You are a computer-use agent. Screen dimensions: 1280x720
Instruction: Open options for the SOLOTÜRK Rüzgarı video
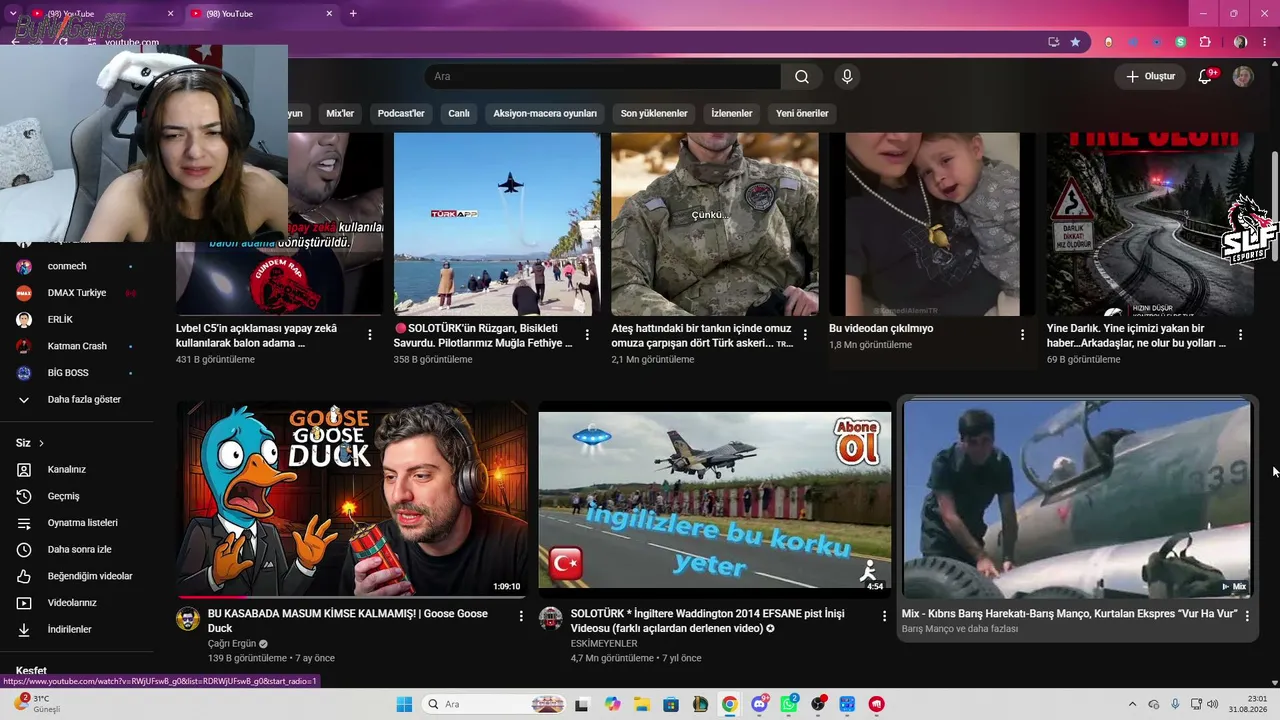point(587,335)
